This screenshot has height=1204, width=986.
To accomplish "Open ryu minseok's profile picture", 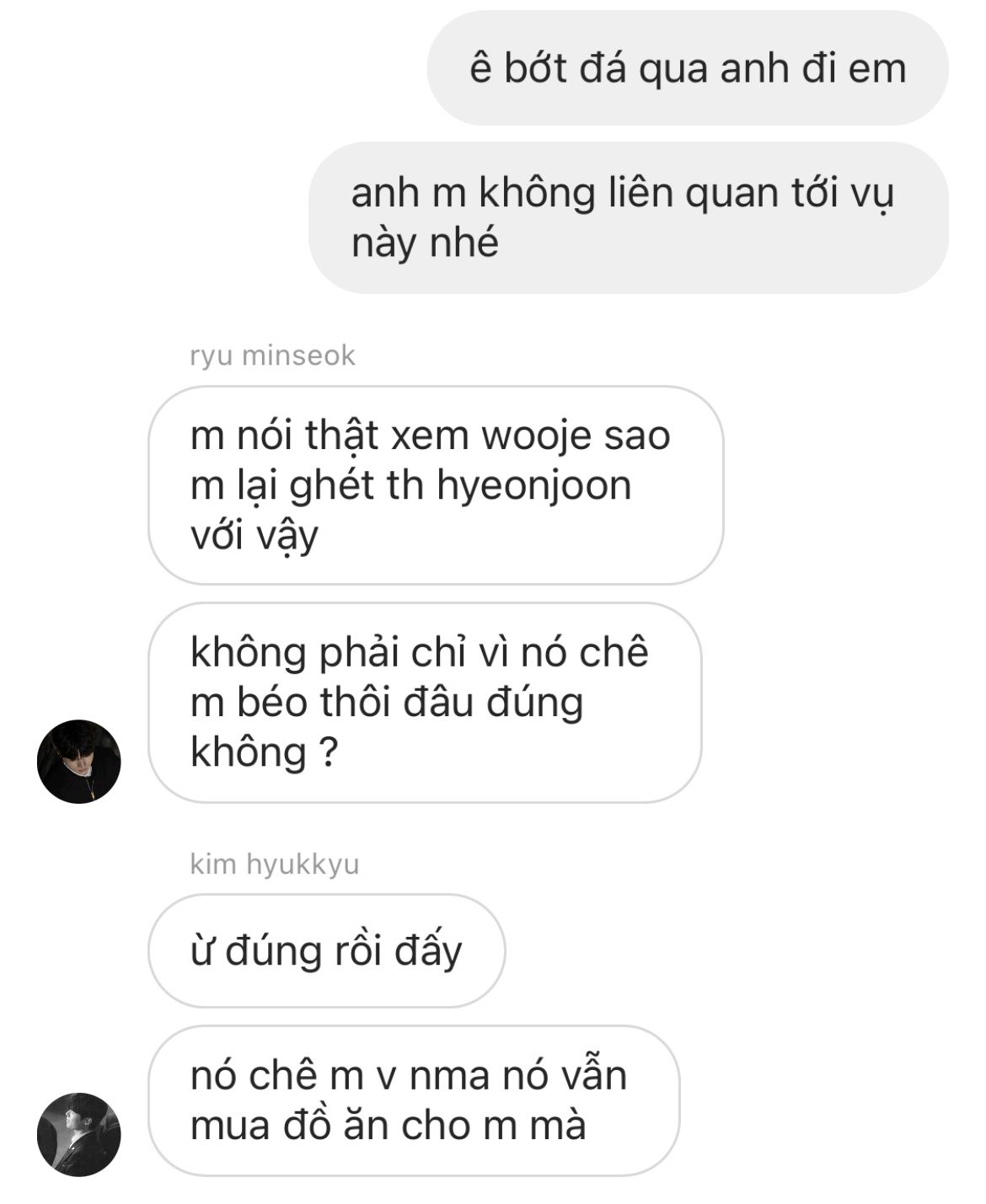I will click(x=78, y=761).
